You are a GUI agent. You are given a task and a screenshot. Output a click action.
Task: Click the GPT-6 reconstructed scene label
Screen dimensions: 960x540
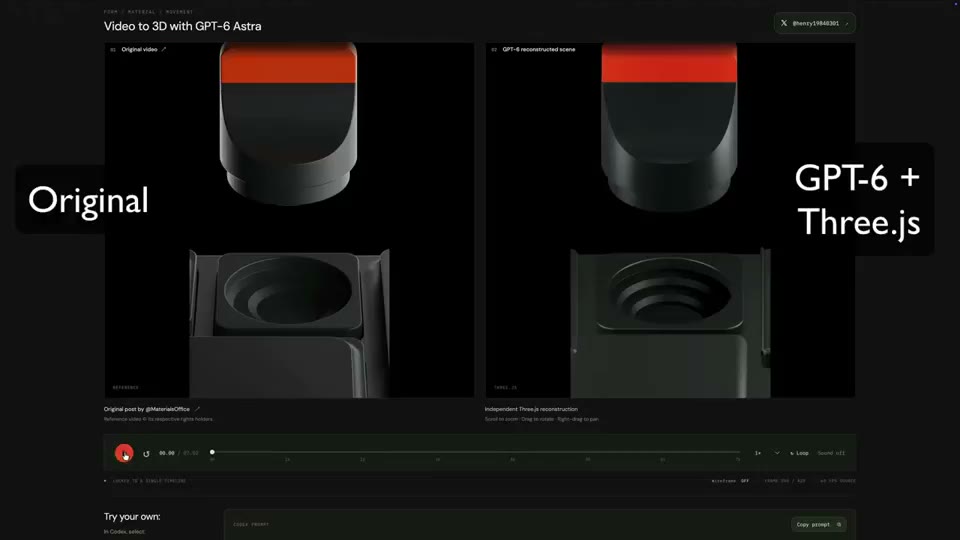pos(539,50)
